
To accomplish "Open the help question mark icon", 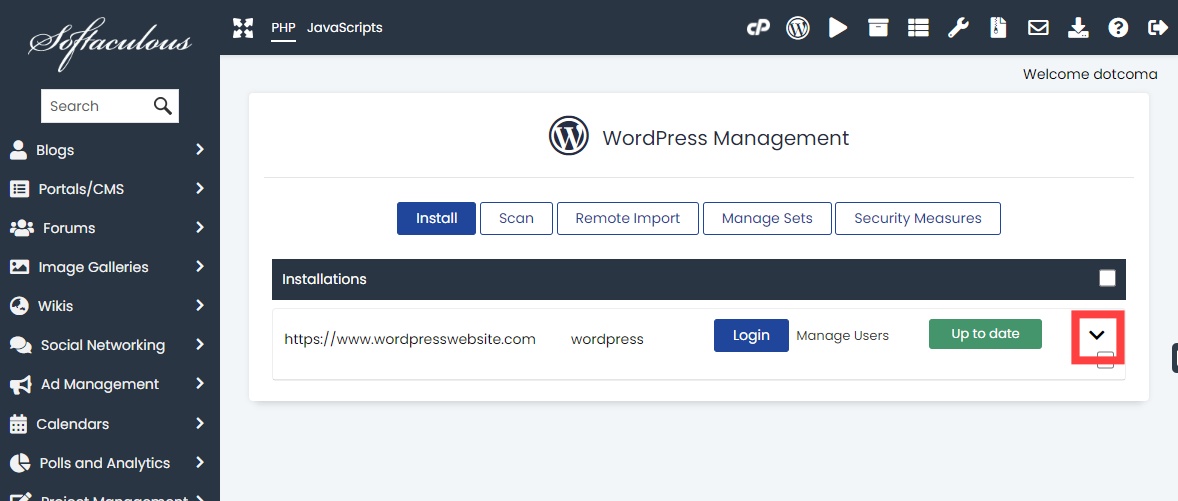I will (1118, 28).
